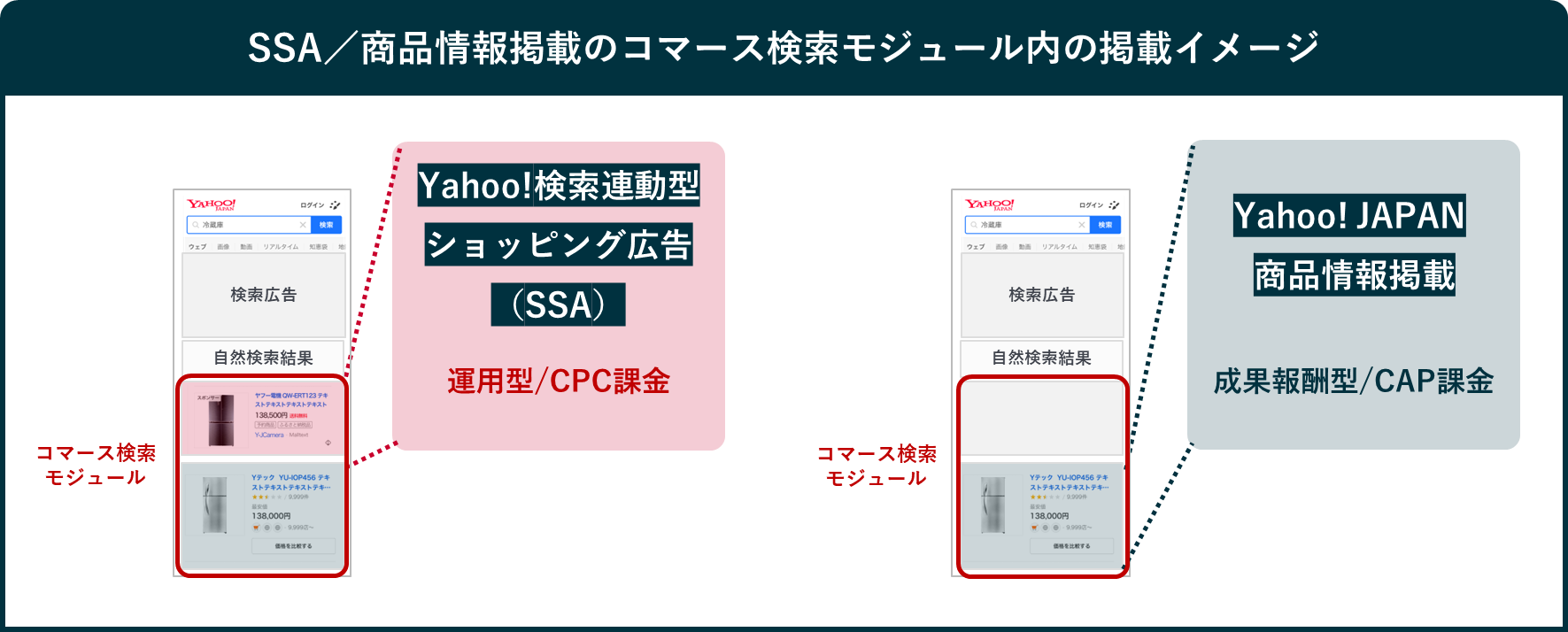Click sparkle icon beside ログイン in left mockup
The image size is (1568, 632).
[x=335, y=204]
